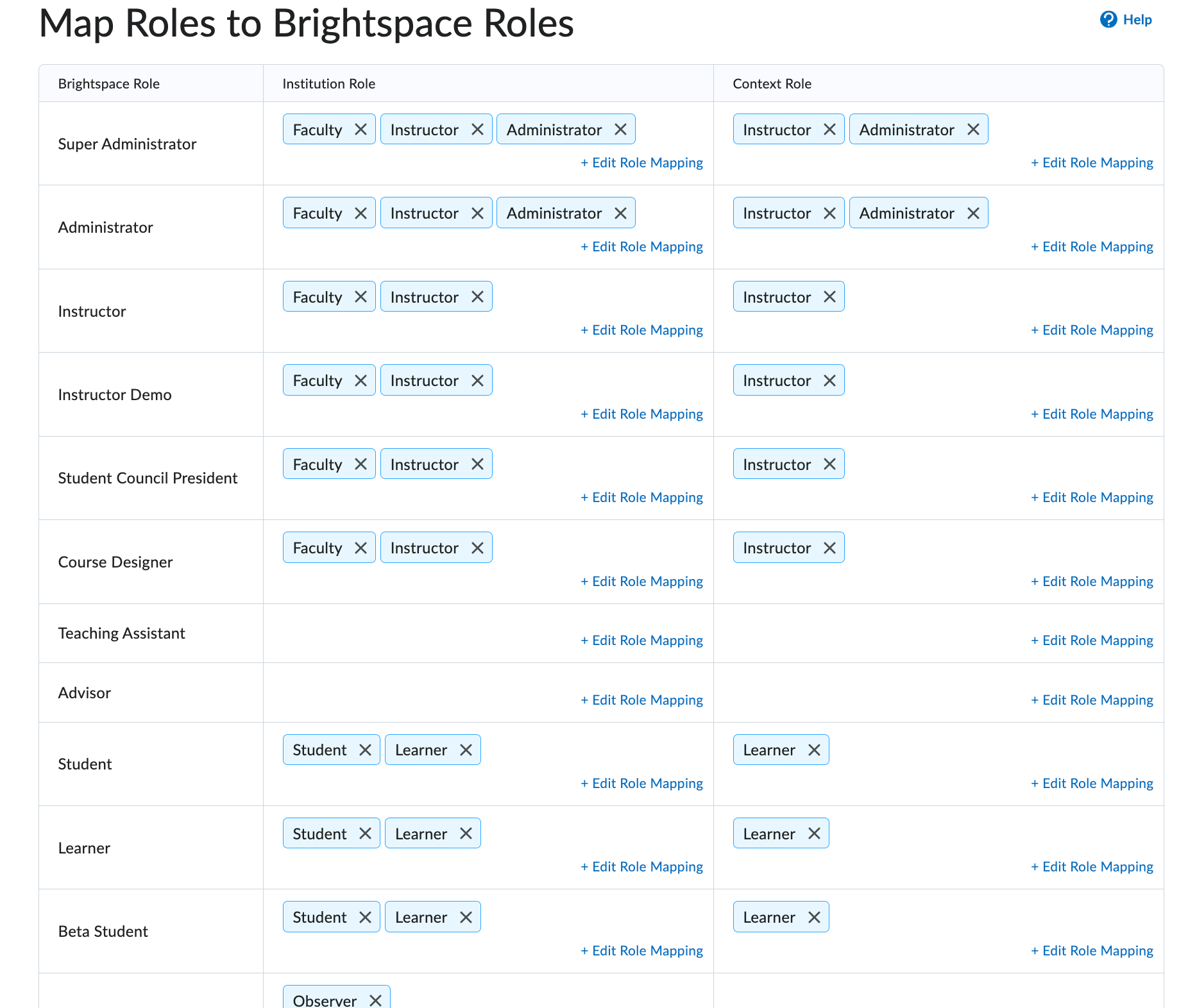Edit institution role mapping for Super Administrator
The image size is (1188, 1008).
pyautogui.click(x=641, y=163)
